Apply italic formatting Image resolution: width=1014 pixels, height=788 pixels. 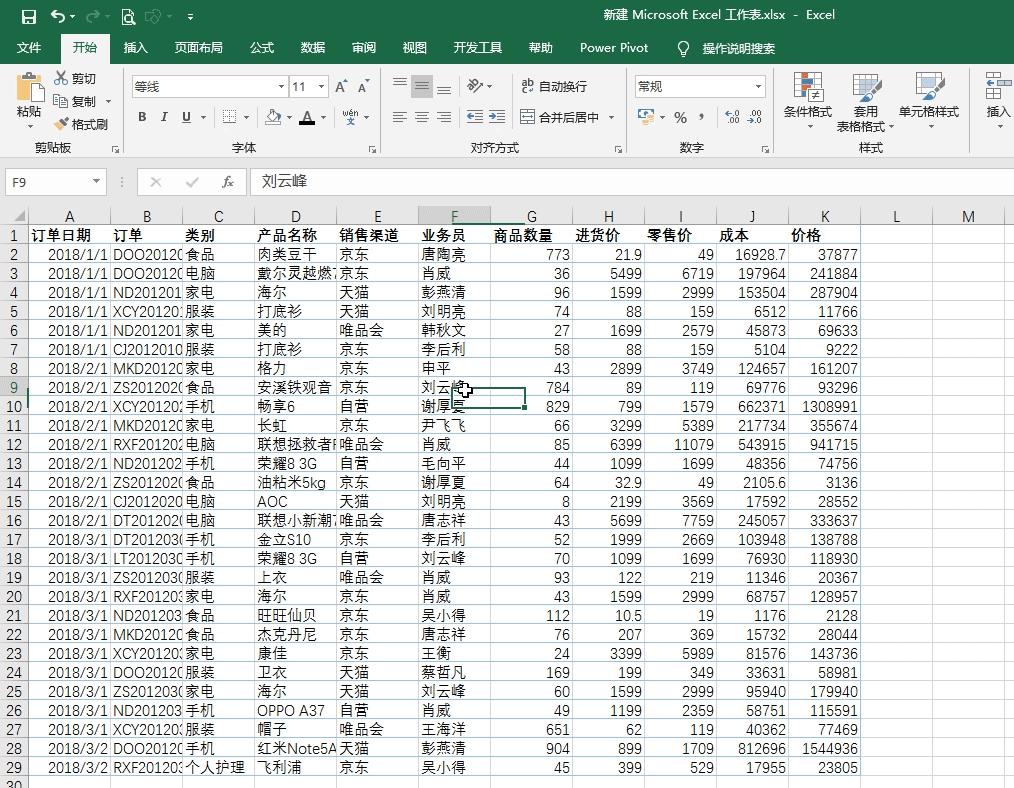click(164, 116)
